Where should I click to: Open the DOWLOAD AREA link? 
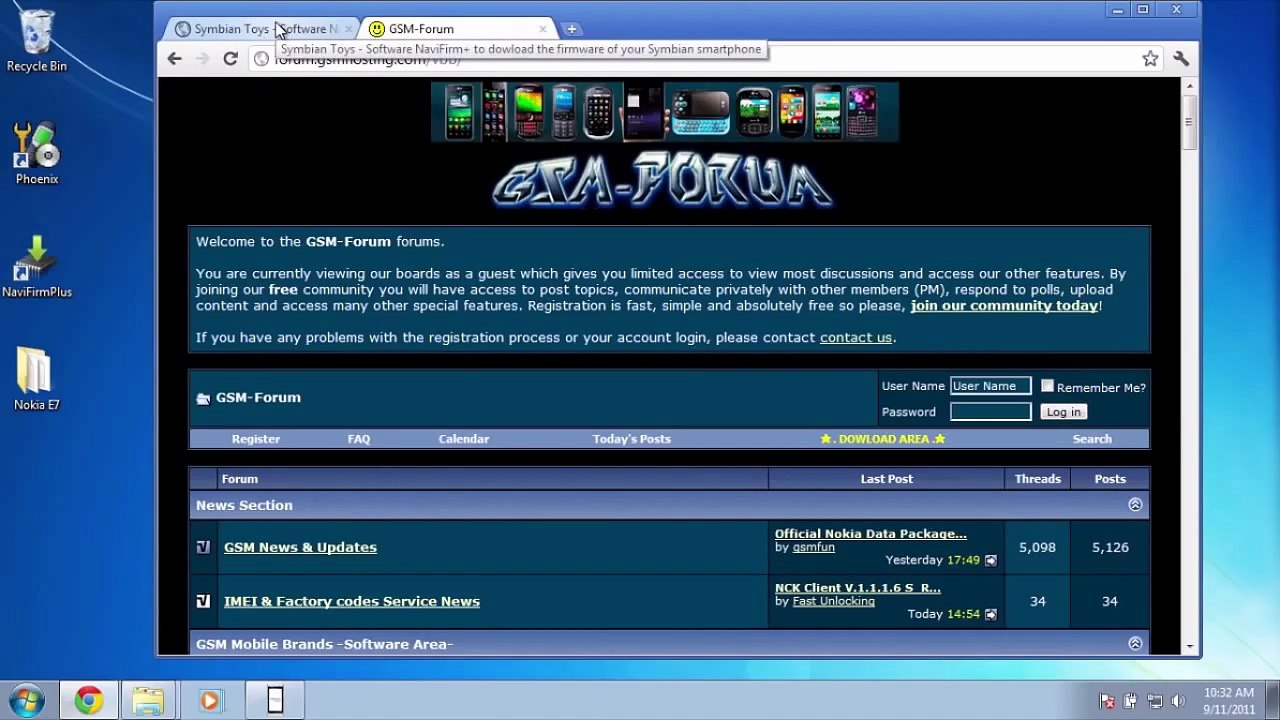click(x=883, y=439)
